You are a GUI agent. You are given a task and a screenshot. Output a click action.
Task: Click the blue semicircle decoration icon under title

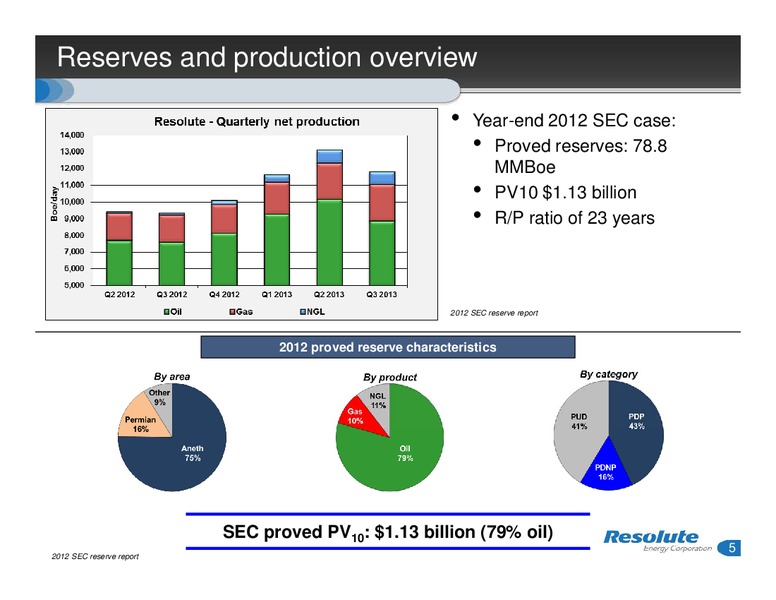54,91
